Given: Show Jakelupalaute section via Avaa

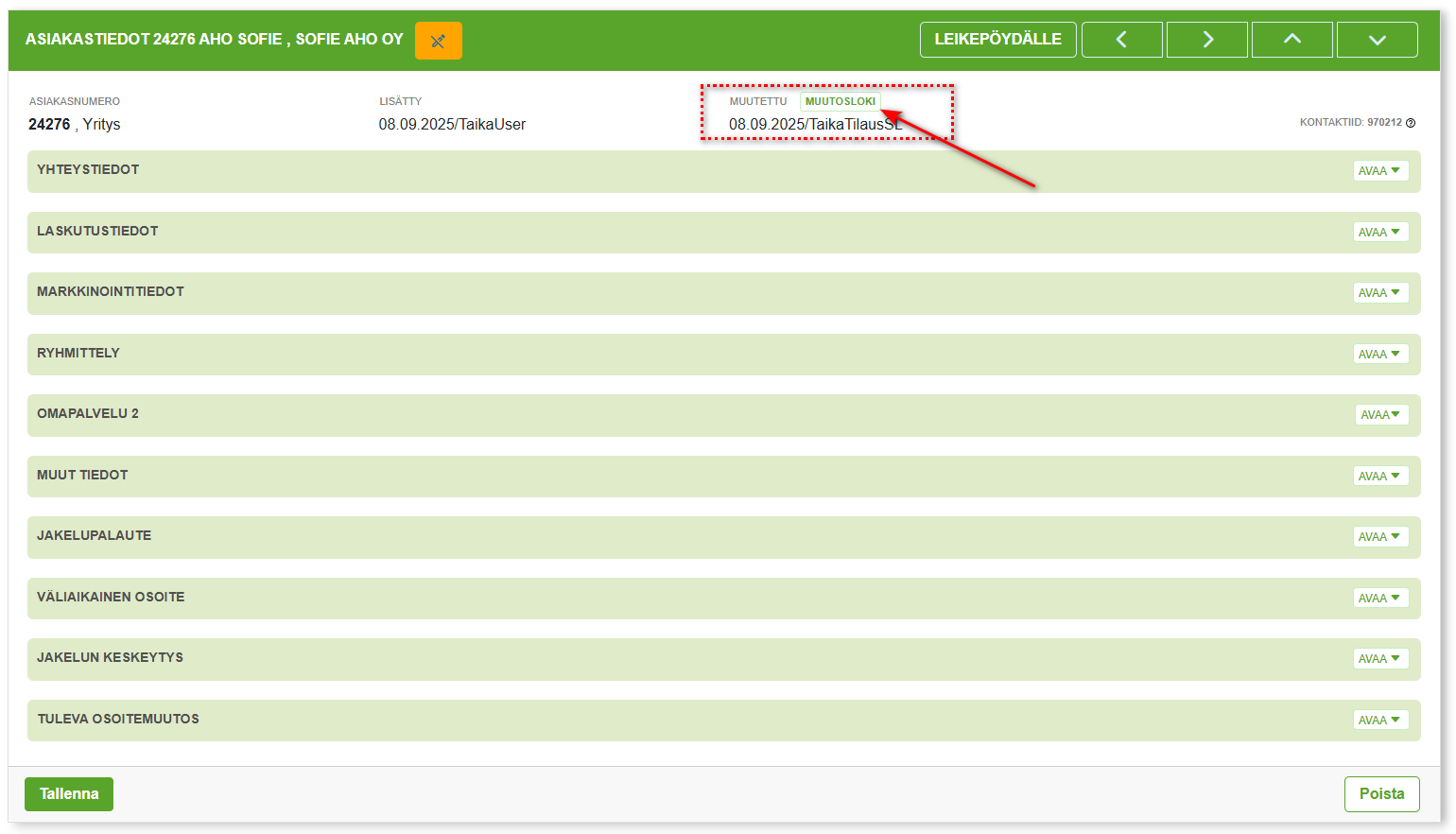Looking at the screenshot, I should pos(1379,537).
